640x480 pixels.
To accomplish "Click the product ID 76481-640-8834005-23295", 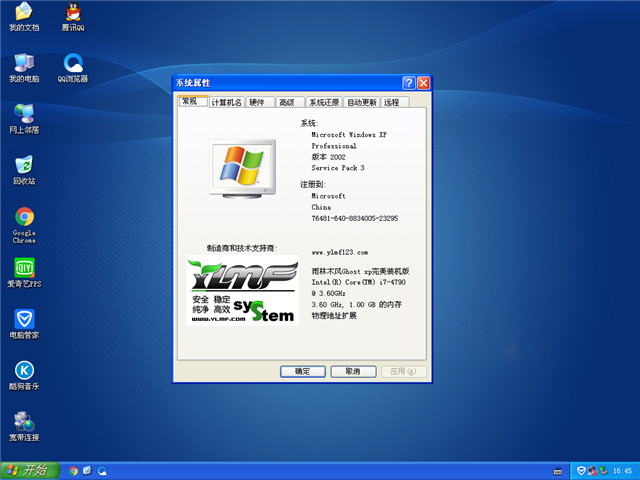I will click(x=355, y=218).
